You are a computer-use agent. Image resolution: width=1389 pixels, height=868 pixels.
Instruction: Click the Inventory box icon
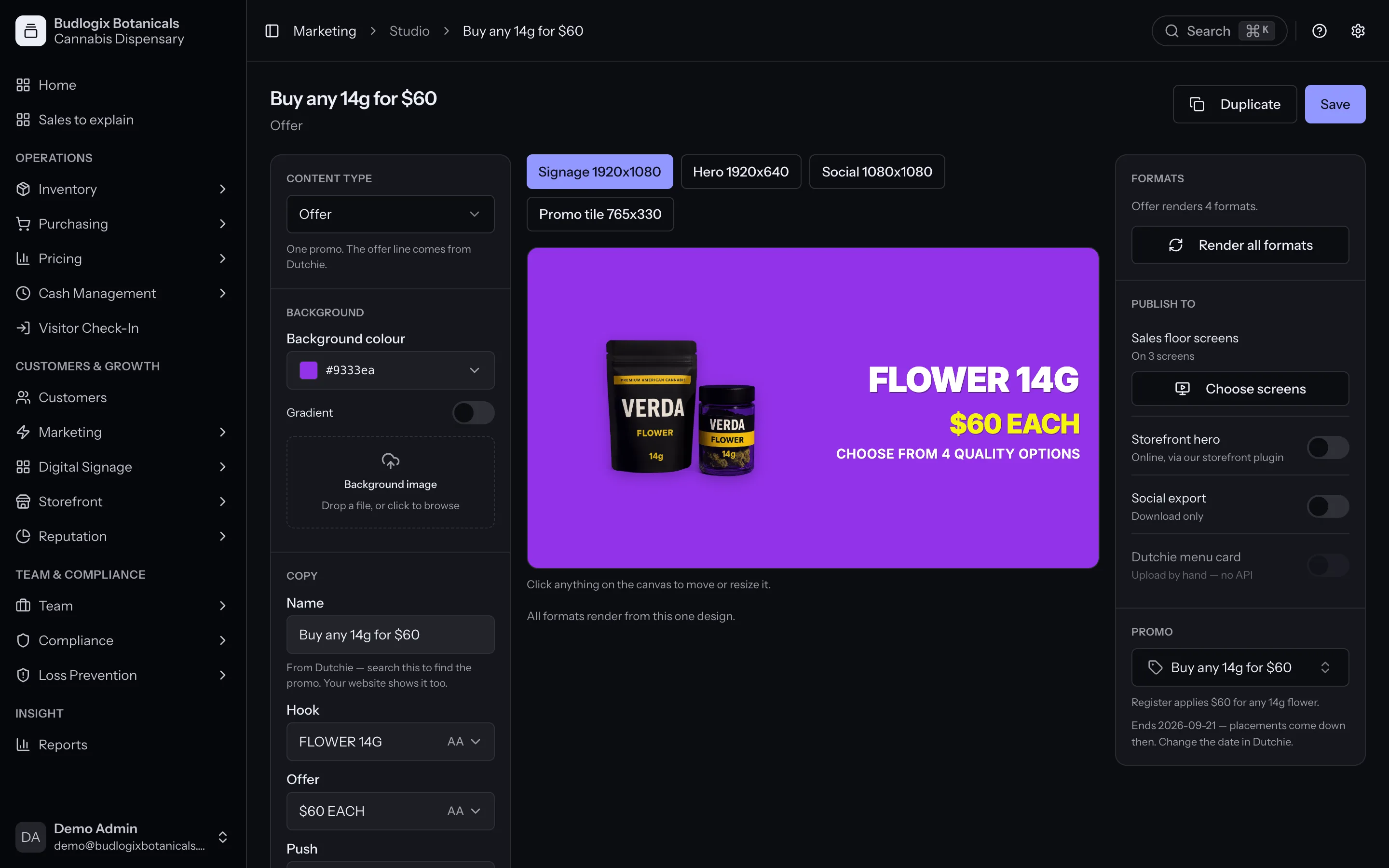pyautogui.click(x=23, y=189)
